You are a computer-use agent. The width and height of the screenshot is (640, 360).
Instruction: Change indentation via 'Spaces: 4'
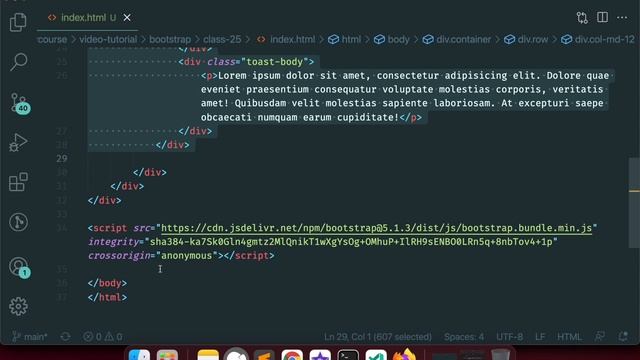click(464, 337)
